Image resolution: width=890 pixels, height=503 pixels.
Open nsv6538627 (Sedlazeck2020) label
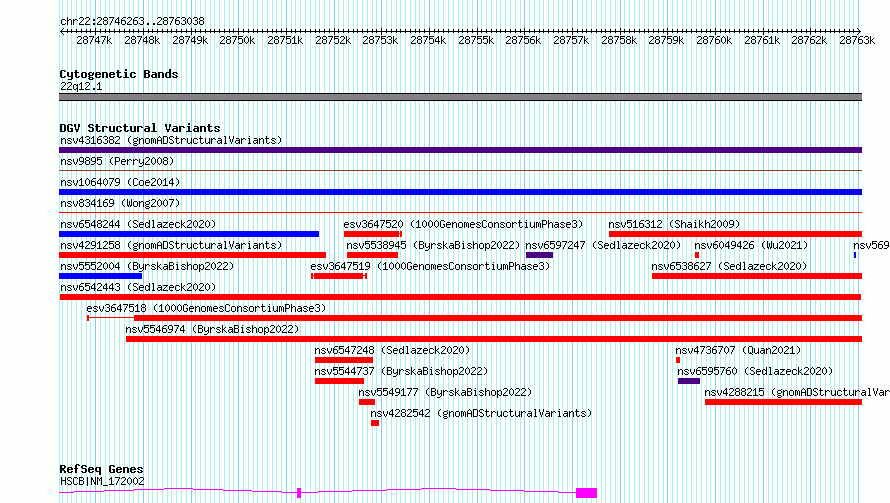point(729,266)
